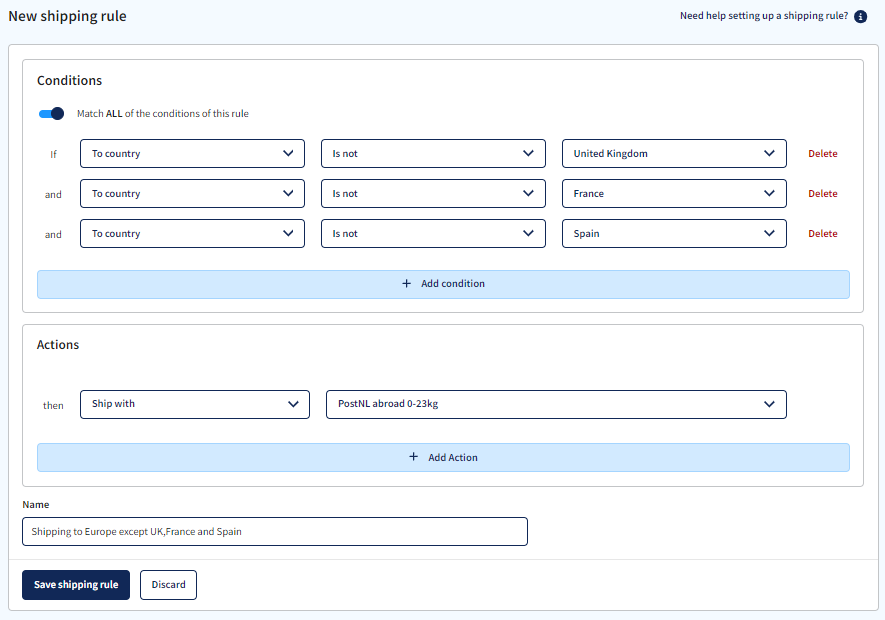The image size is (885, 620).
Task: Delete the France condition
Action: (822, 194)
